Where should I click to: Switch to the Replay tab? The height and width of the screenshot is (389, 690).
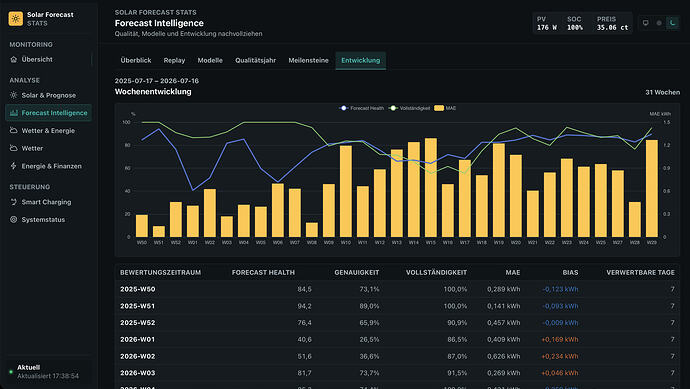point(174,60)
